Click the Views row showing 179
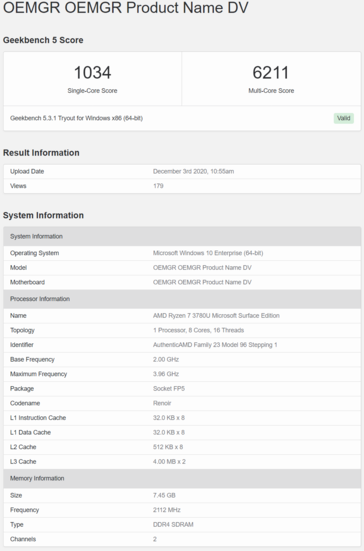The width and height of the screenshot is (364, 551). pos(182,186)
